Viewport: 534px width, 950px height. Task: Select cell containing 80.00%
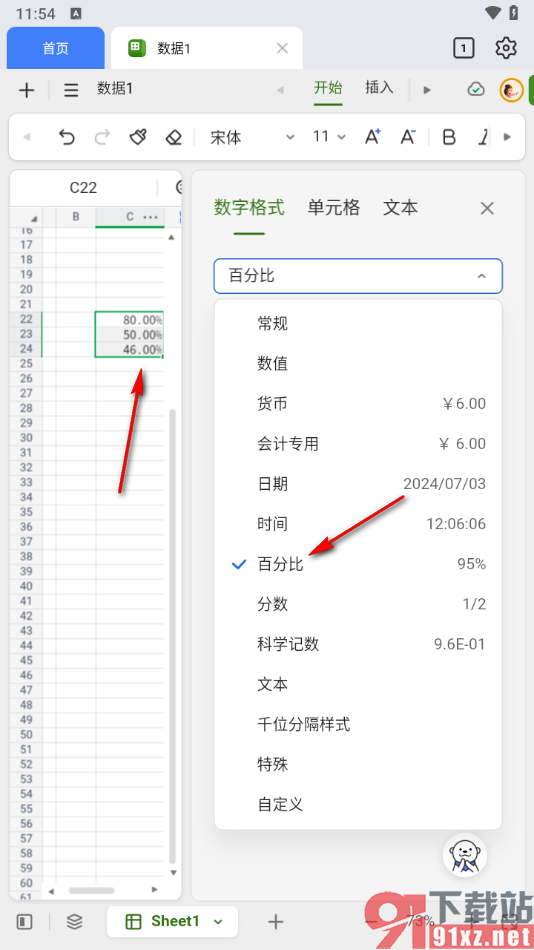[129, 320]
